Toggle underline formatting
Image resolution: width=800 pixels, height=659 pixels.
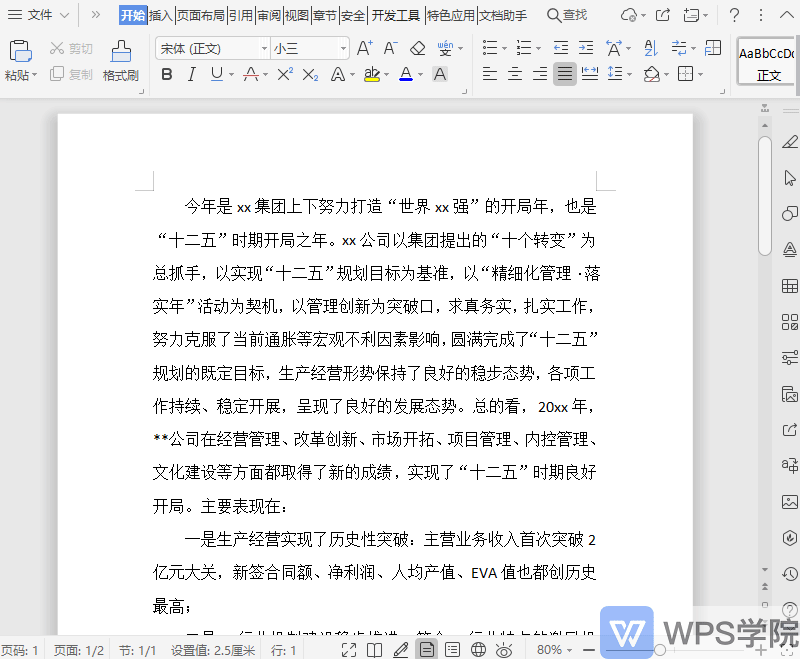tap(217, 74)
